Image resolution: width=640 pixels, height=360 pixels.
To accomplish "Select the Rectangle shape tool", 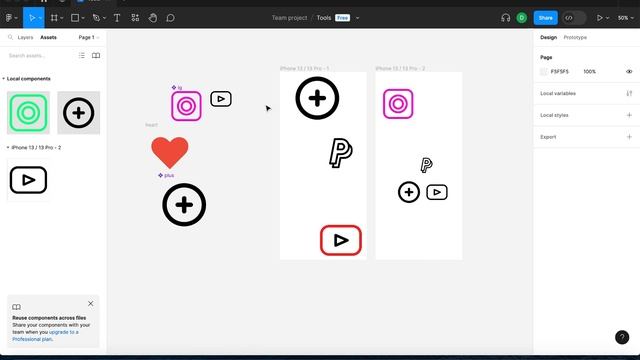I will pyautogui.click(x=75, y=18).
